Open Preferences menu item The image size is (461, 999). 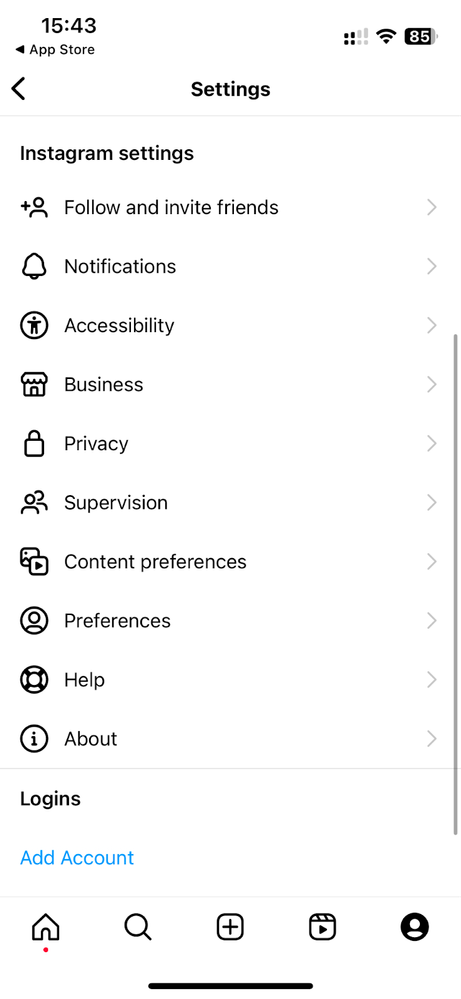coord(230,621)
